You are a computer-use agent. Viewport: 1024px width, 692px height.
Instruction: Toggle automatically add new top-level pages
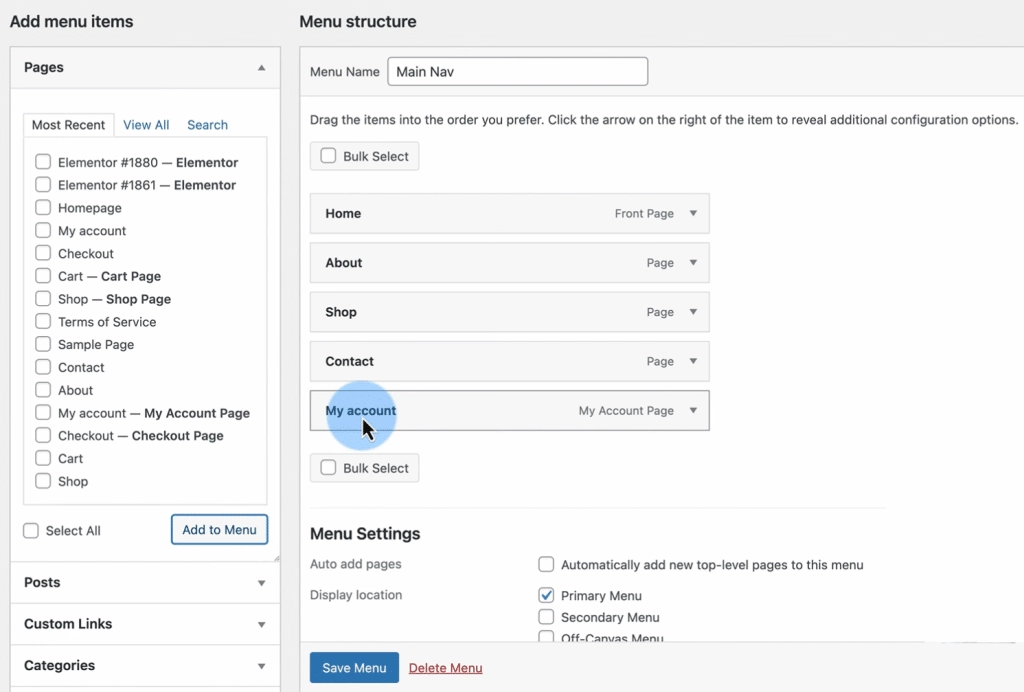(x=546, y=565)
